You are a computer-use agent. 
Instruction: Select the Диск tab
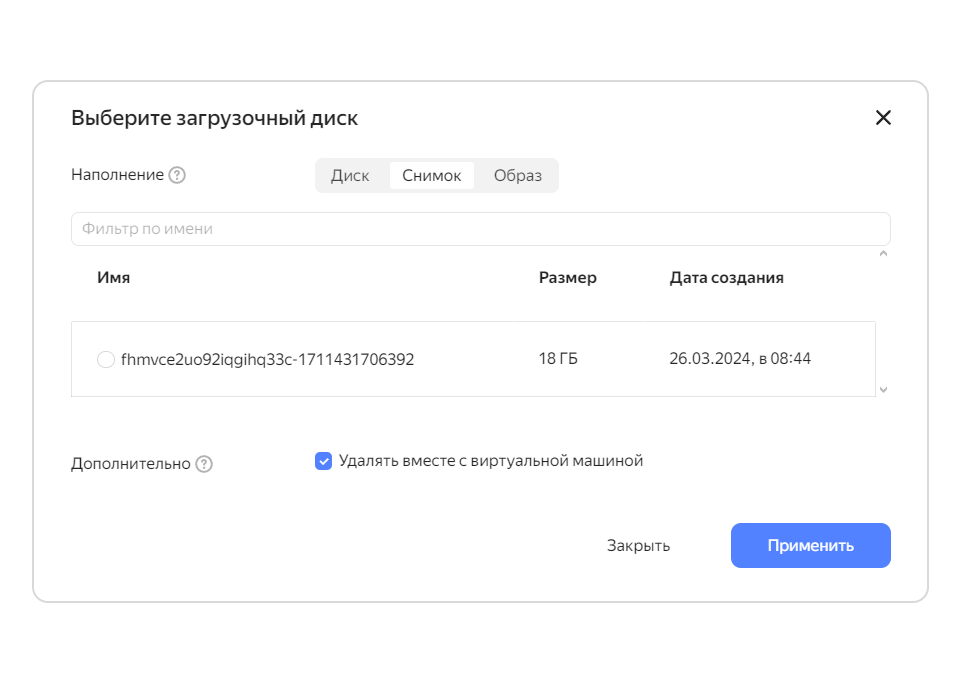click(x=350, y=176)
